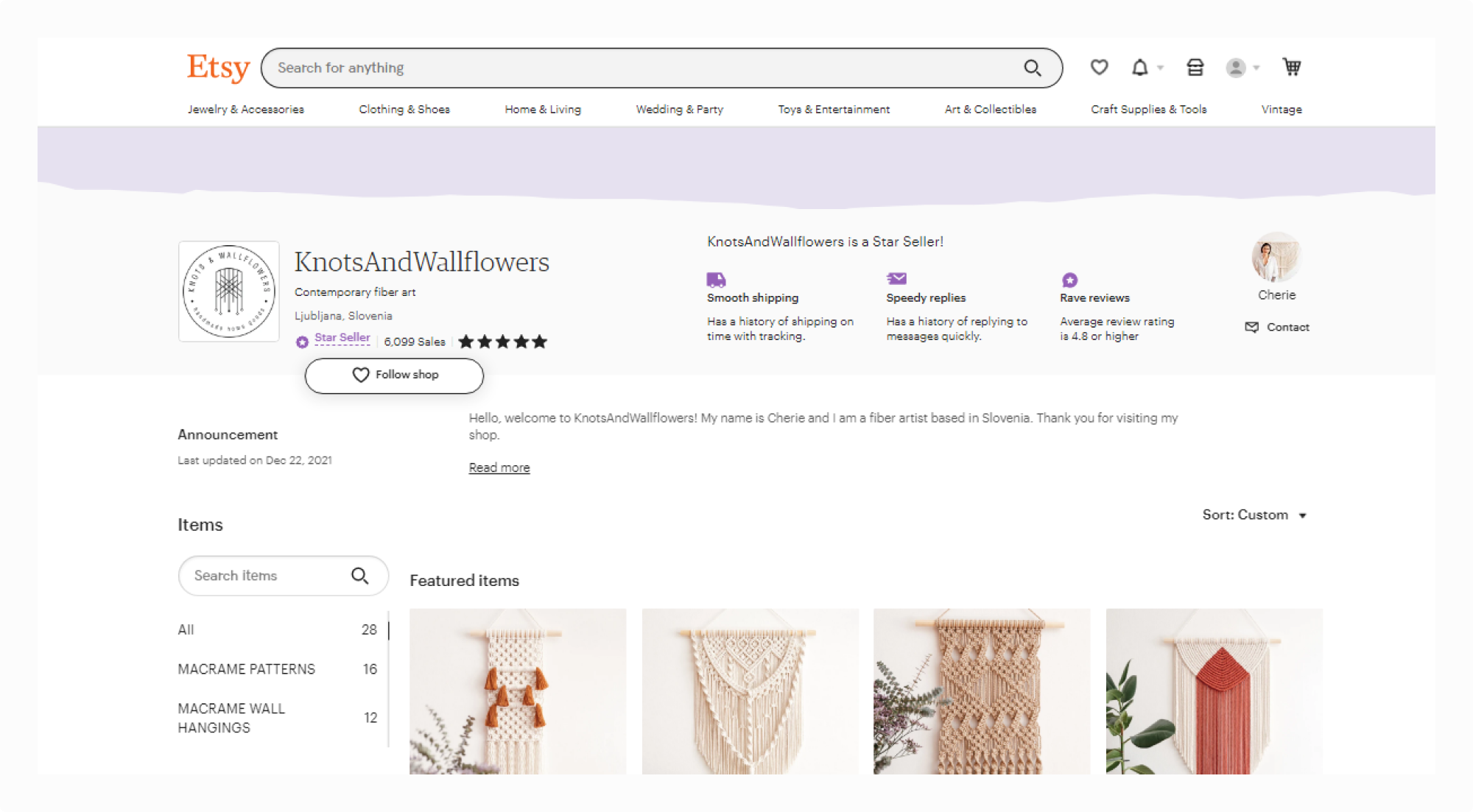This screenshot has height=812, width=1473.
Task: Click 6,099 Sales text
Action: 415,342
